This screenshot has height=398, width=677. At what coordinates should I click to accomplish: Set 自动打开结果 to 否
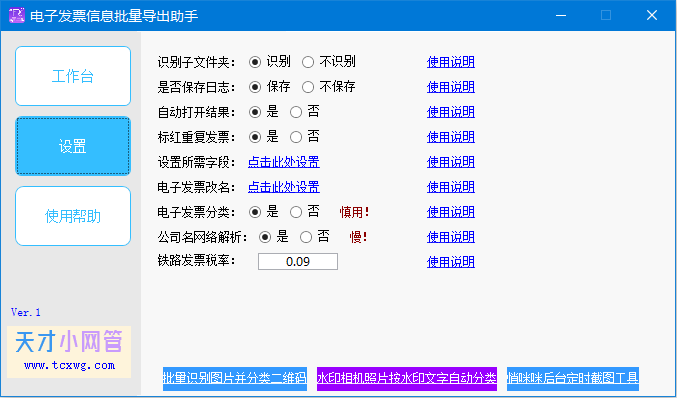coord(296,112)
